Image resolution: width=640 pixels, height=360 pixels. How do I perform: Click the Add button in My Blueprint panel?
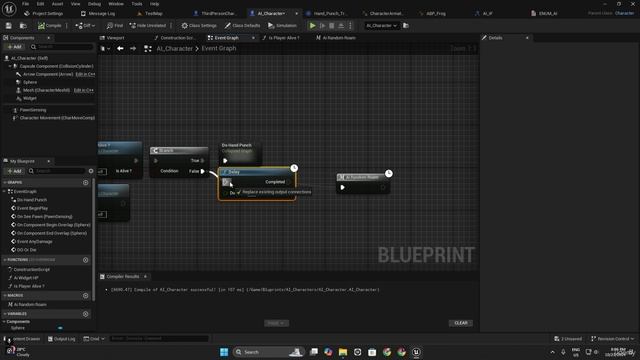coord(14,171)
